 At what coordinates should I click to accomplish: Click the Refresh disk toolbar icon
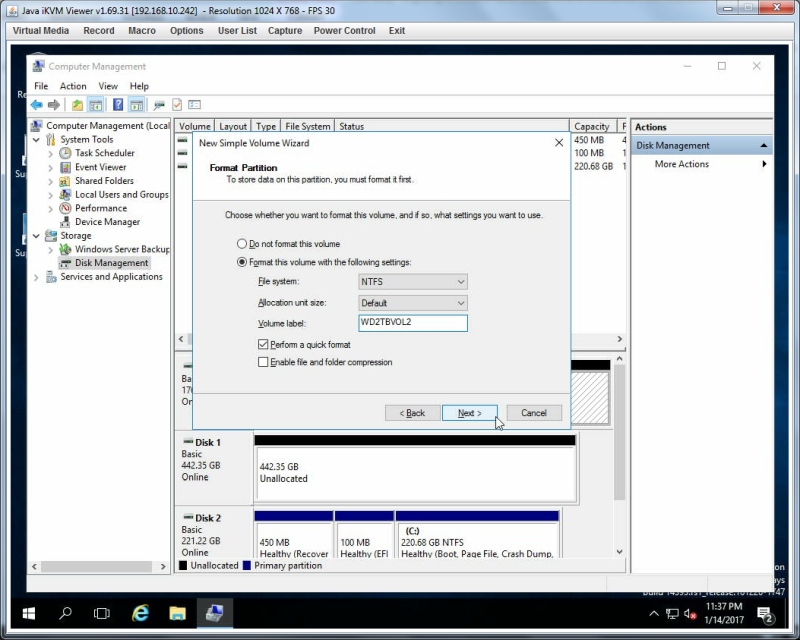point(159,105)
